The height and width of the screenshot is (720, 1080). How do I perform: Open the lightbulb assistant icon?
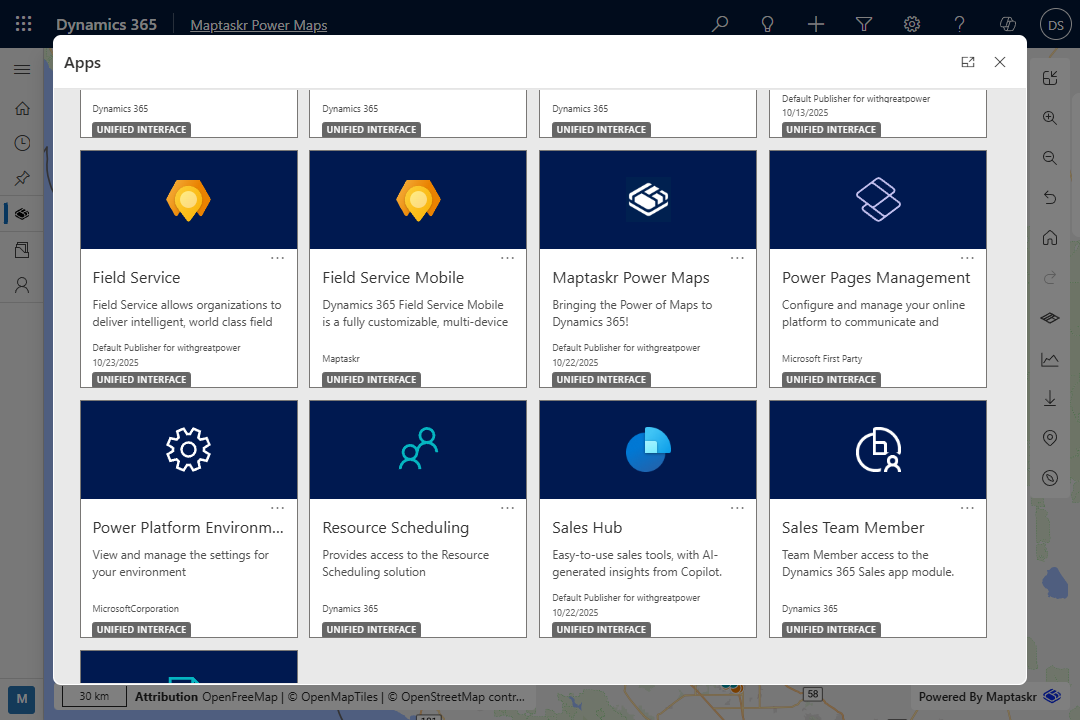pyautogui.click(x=767, y=24)
